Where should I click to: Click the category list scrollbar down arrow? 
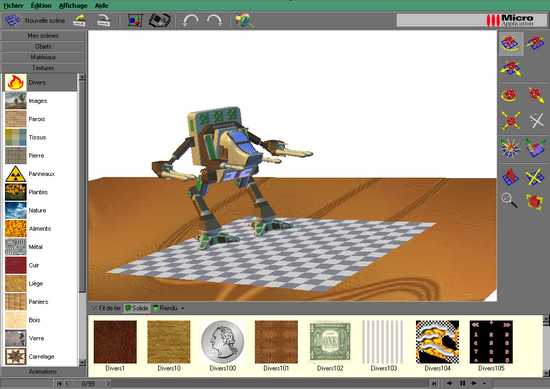82,362
